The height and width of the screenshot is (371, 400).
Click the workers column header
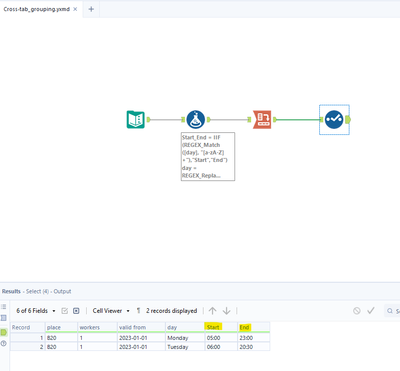click(97, 327)
